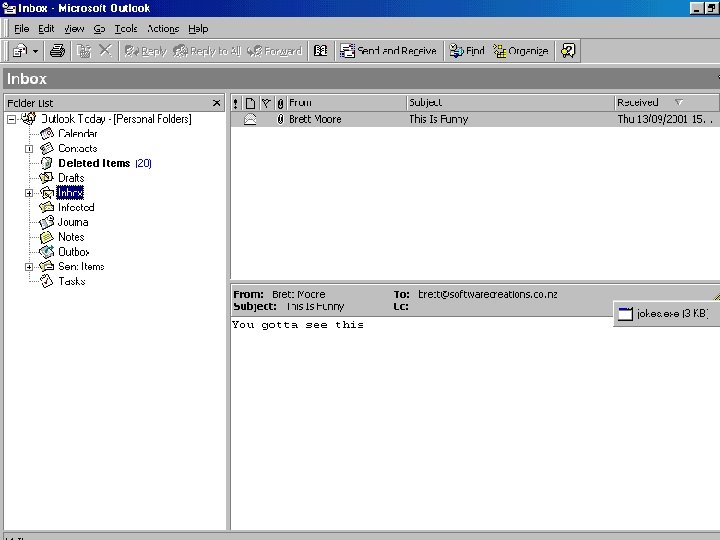720x540 pixels.
Task: Open the View menu
Action: [74, 29]
